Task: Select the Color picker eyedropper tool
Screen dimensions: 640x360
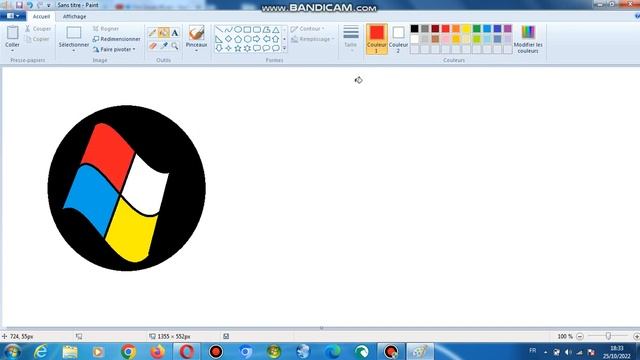Action: (164, 46)
